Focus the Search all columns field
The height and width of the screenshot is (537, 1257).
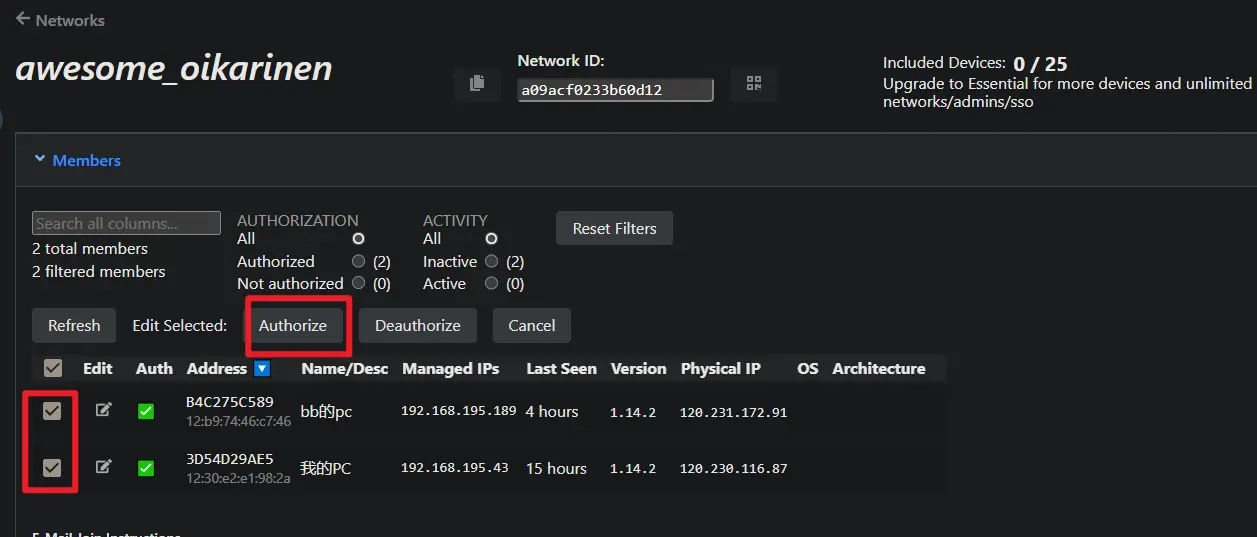[x=126, y=224]
